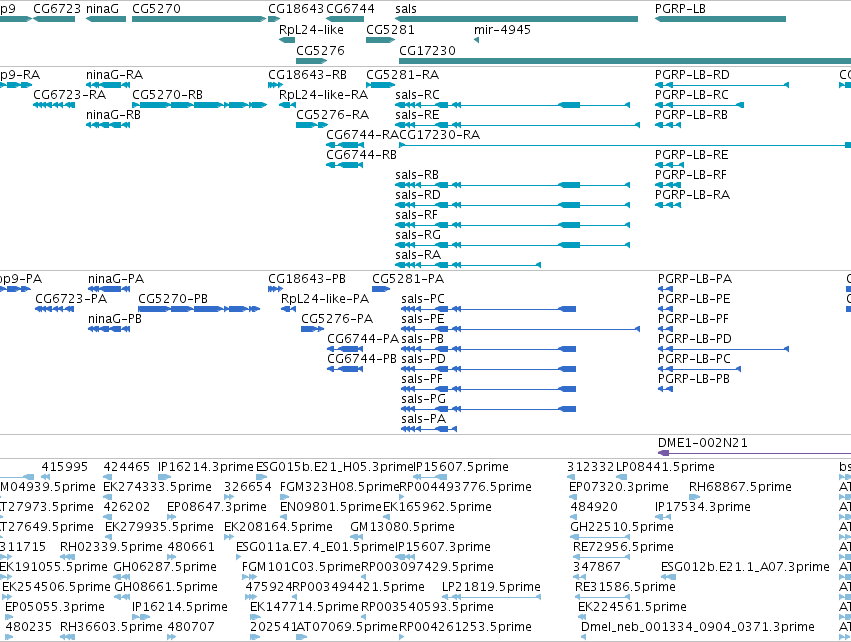
Task: Click the CG5270 gene label
Action: point(156,9)
